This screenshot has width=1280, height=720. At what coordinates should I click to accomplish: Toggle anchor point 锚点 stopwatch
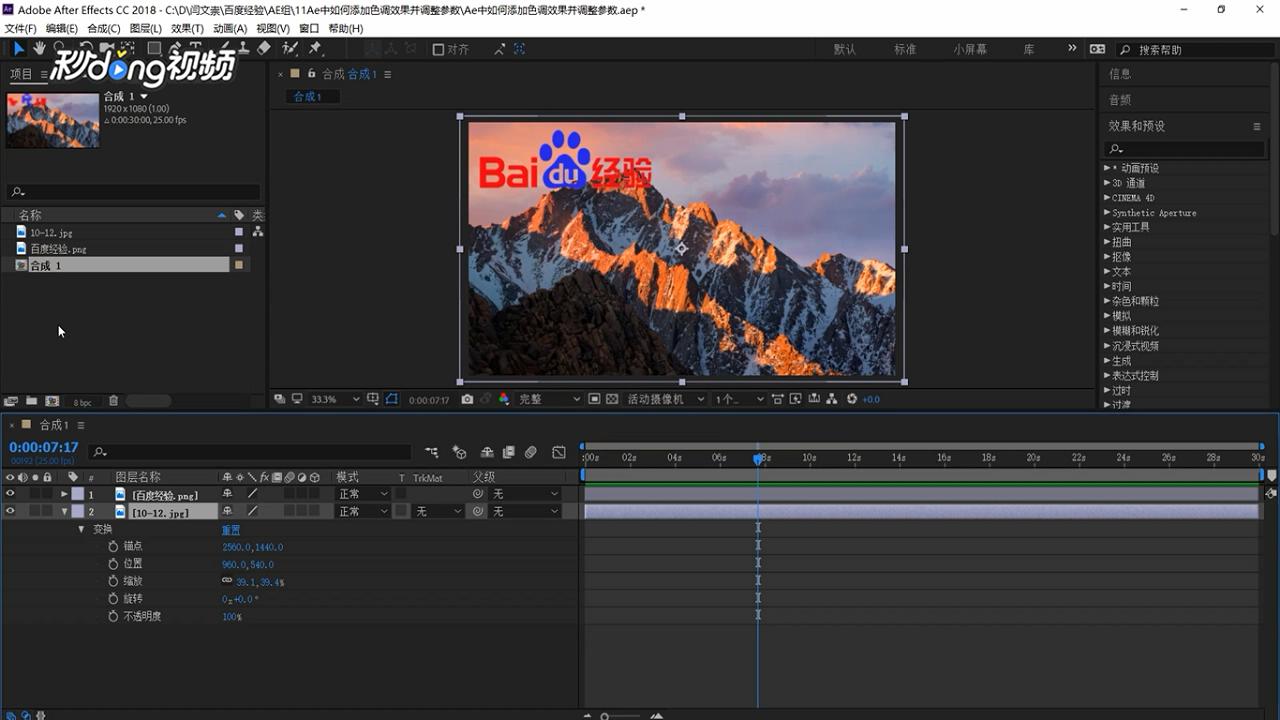(113, 547)
